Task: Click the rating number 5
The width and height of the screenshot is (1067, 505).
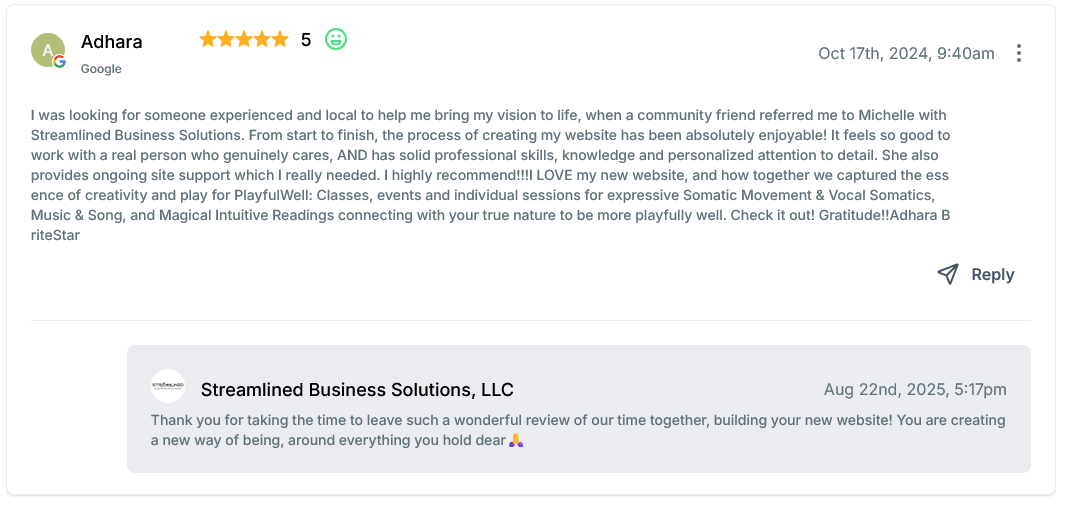Action: [x=306, y=40]
